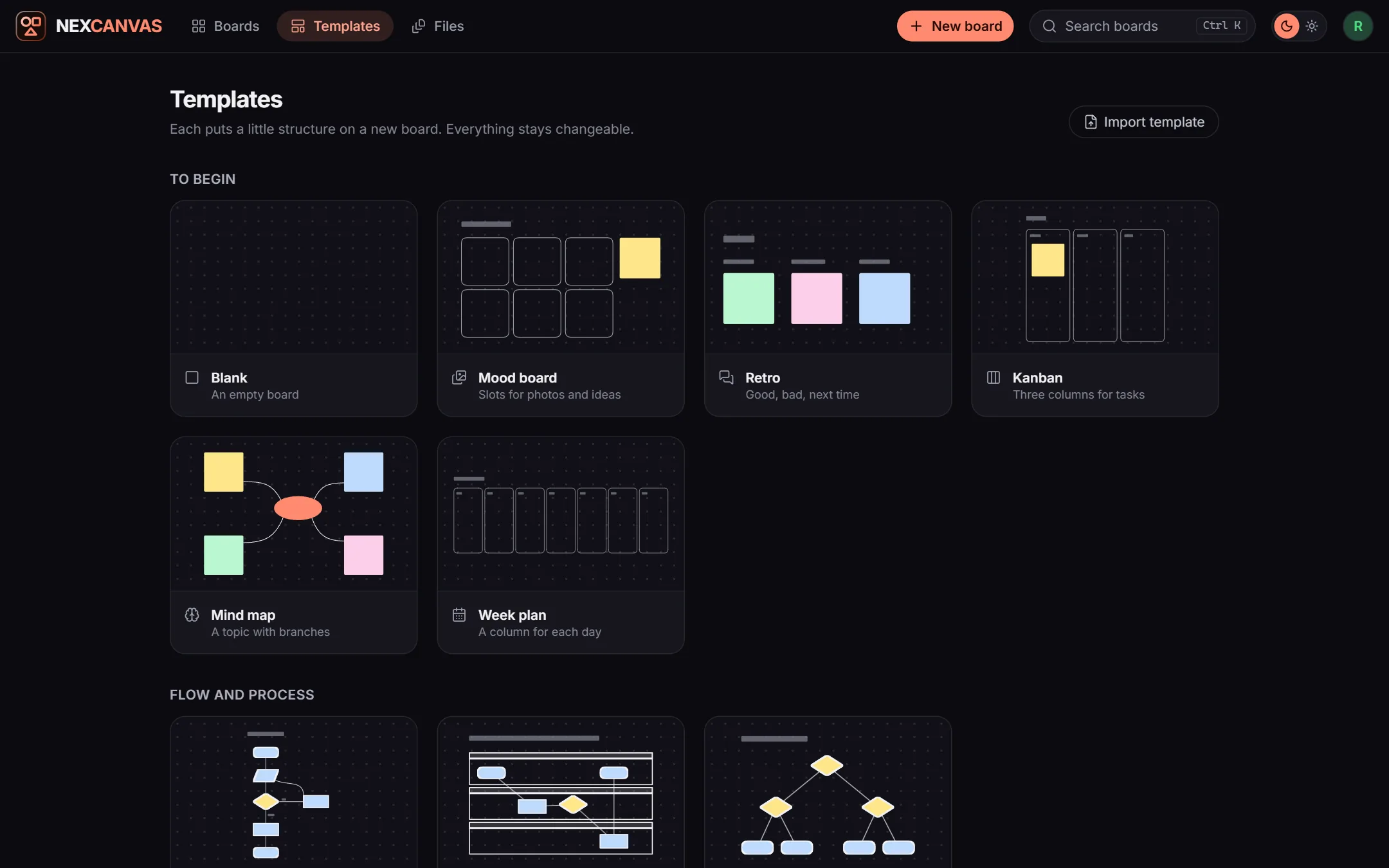Click the 'An empty board' description

pyautogui.click(x=255, y=395)
